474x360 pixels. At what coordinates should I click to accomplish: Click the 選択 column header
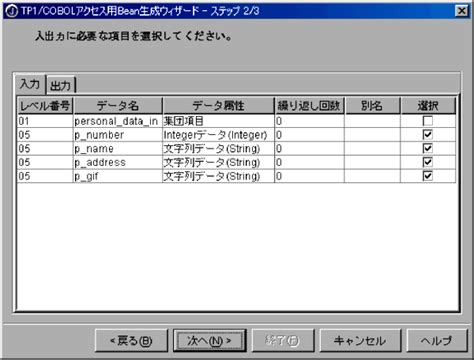pos(428,106)
